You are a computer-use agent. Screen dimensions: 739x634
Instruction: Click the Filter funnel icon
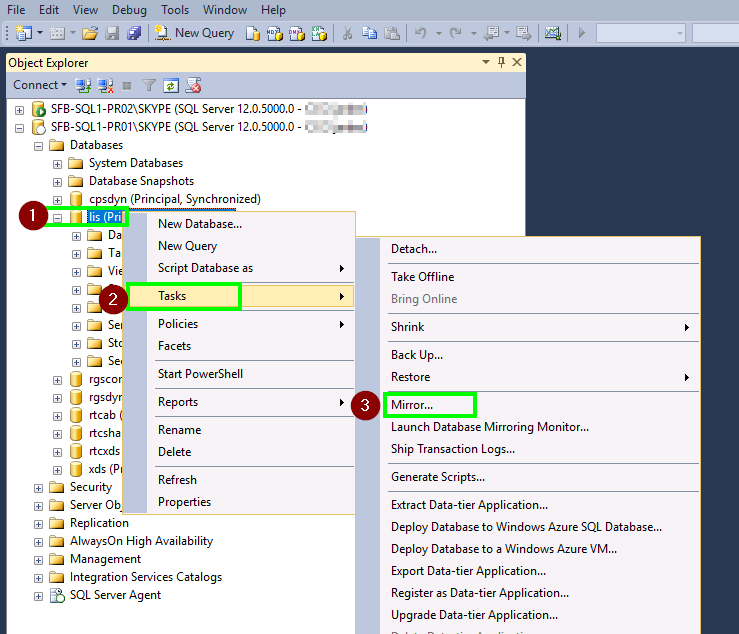pyautogui.click(x=149, y=85)
